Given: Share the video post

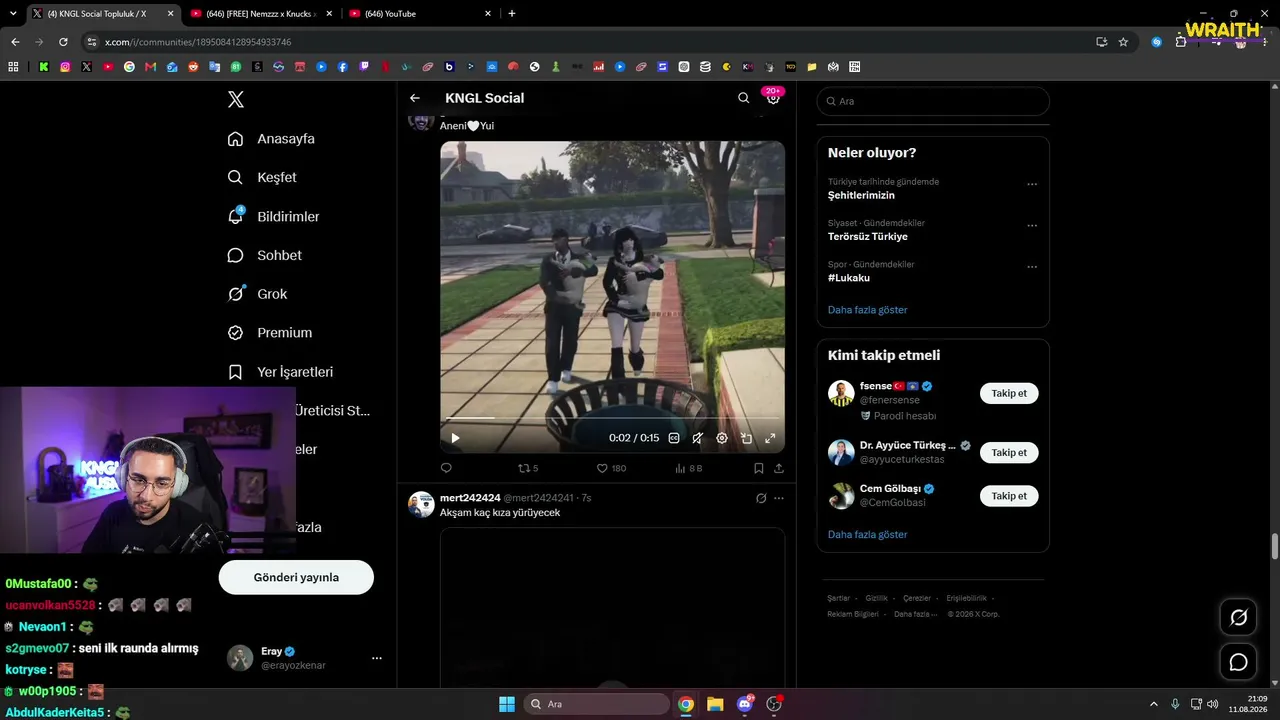Looking at the screenshot, I should click(779, 468).
